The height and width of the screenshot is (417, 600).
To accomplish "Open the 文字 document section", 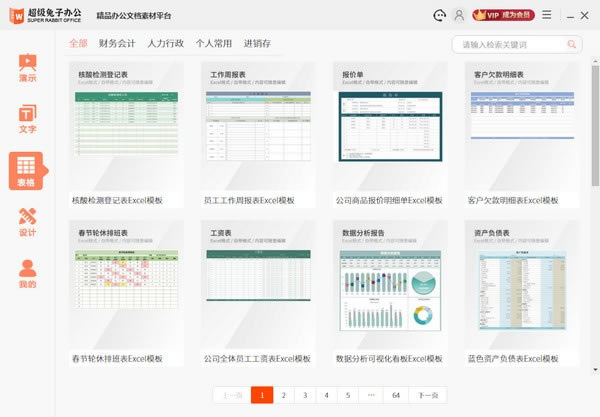I will point(28,119).
